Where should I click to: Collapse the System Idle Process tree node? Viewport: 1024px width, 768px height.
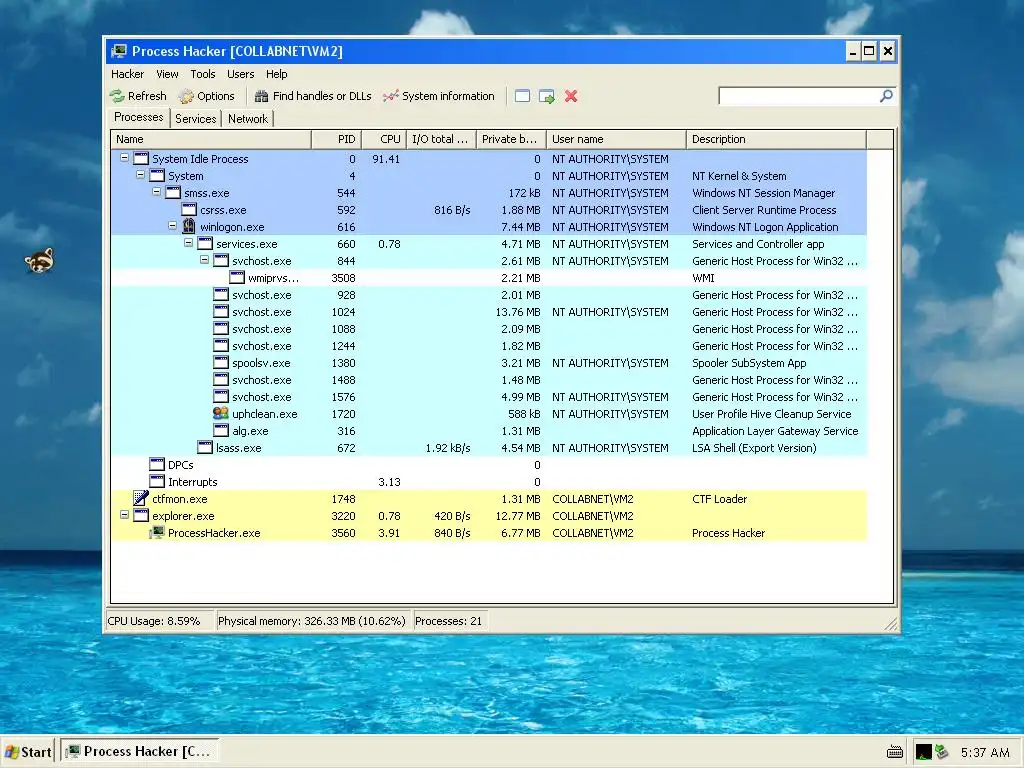click(x=124, y=158)
